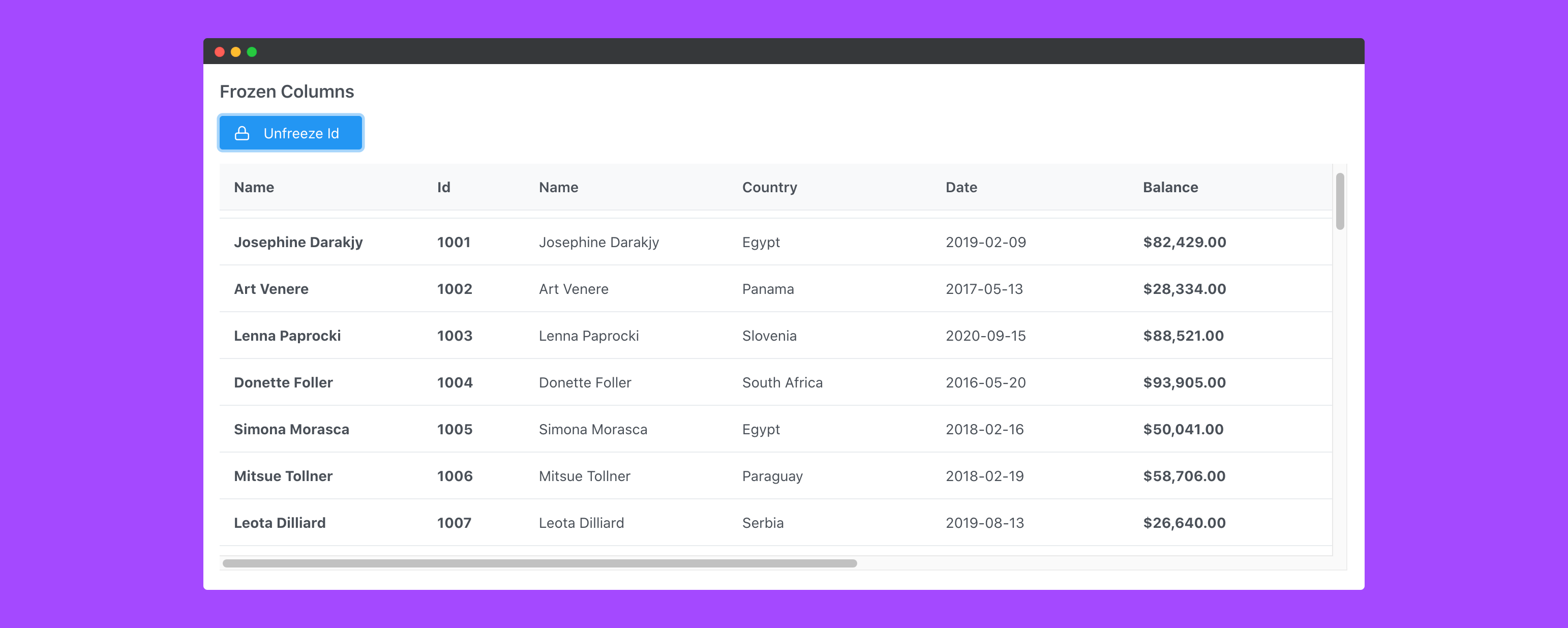
Task: Click the second Name column header
Action: pos(558,188)
